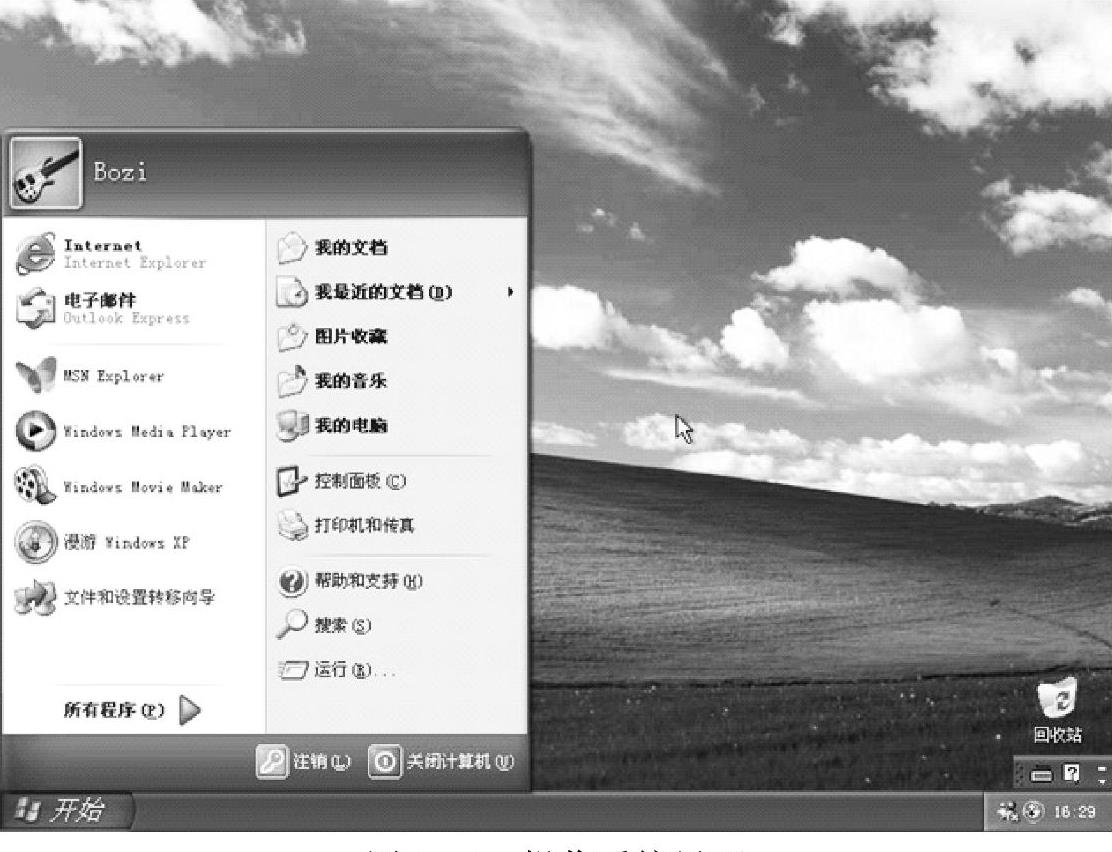This screenshot has width=1112, height=852.
Task: Start the 漫游 Windows XP tour icon
Action: point(35,542)
